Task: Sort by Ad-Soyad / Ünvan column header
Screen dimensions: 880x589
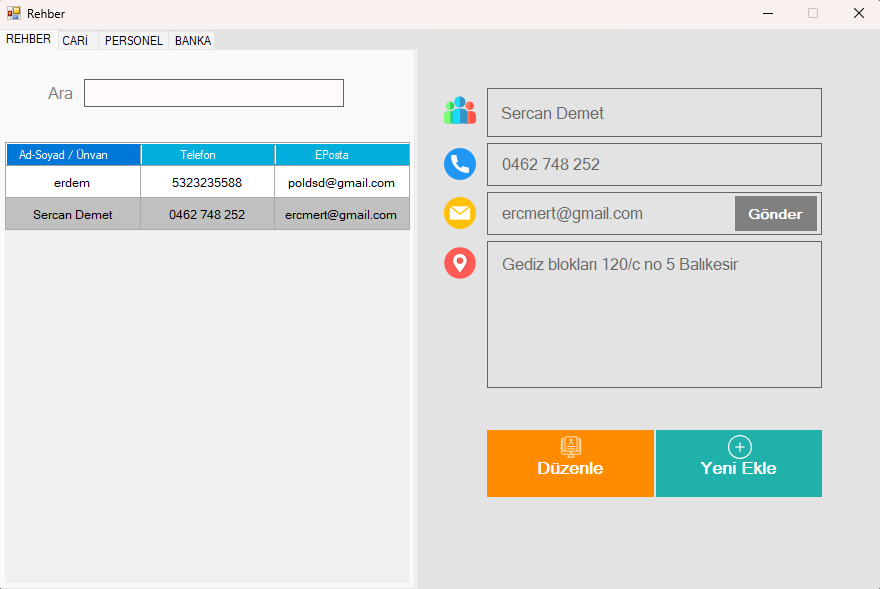Action: tap(73, 155)
